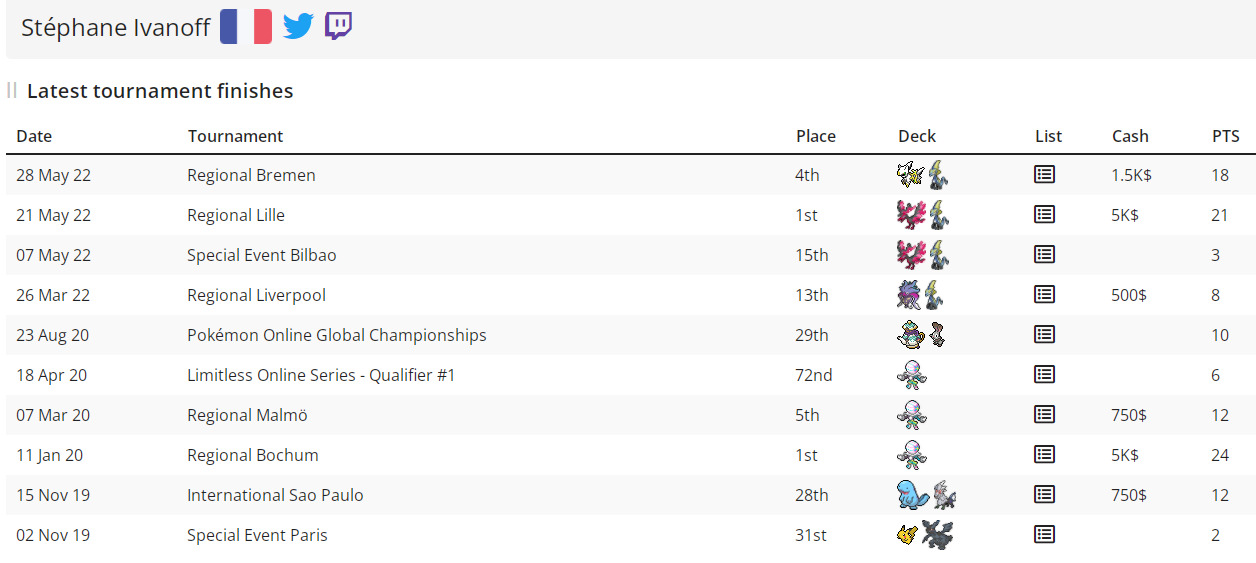Click the French flag icon
1256x563 pixels.
tap(246, 26)
